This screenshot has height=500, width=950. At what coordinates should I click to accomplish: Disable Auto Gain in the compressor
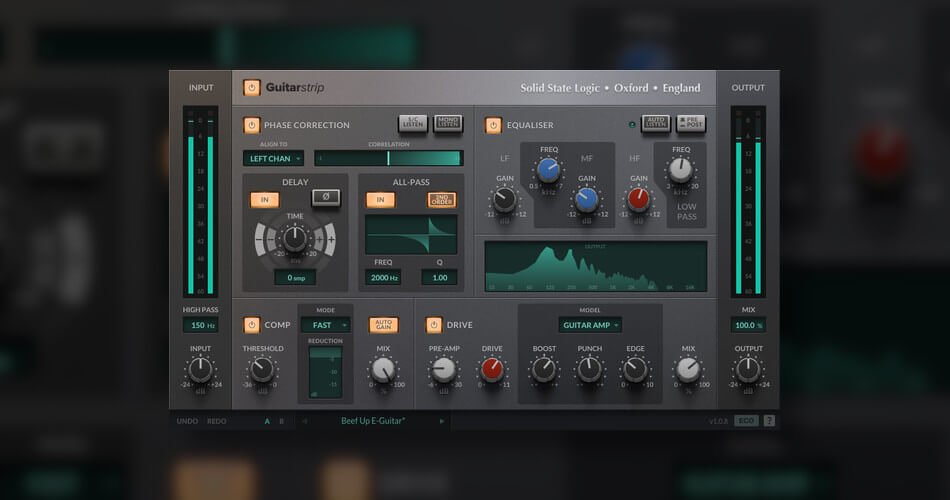(x=383, y=324)
